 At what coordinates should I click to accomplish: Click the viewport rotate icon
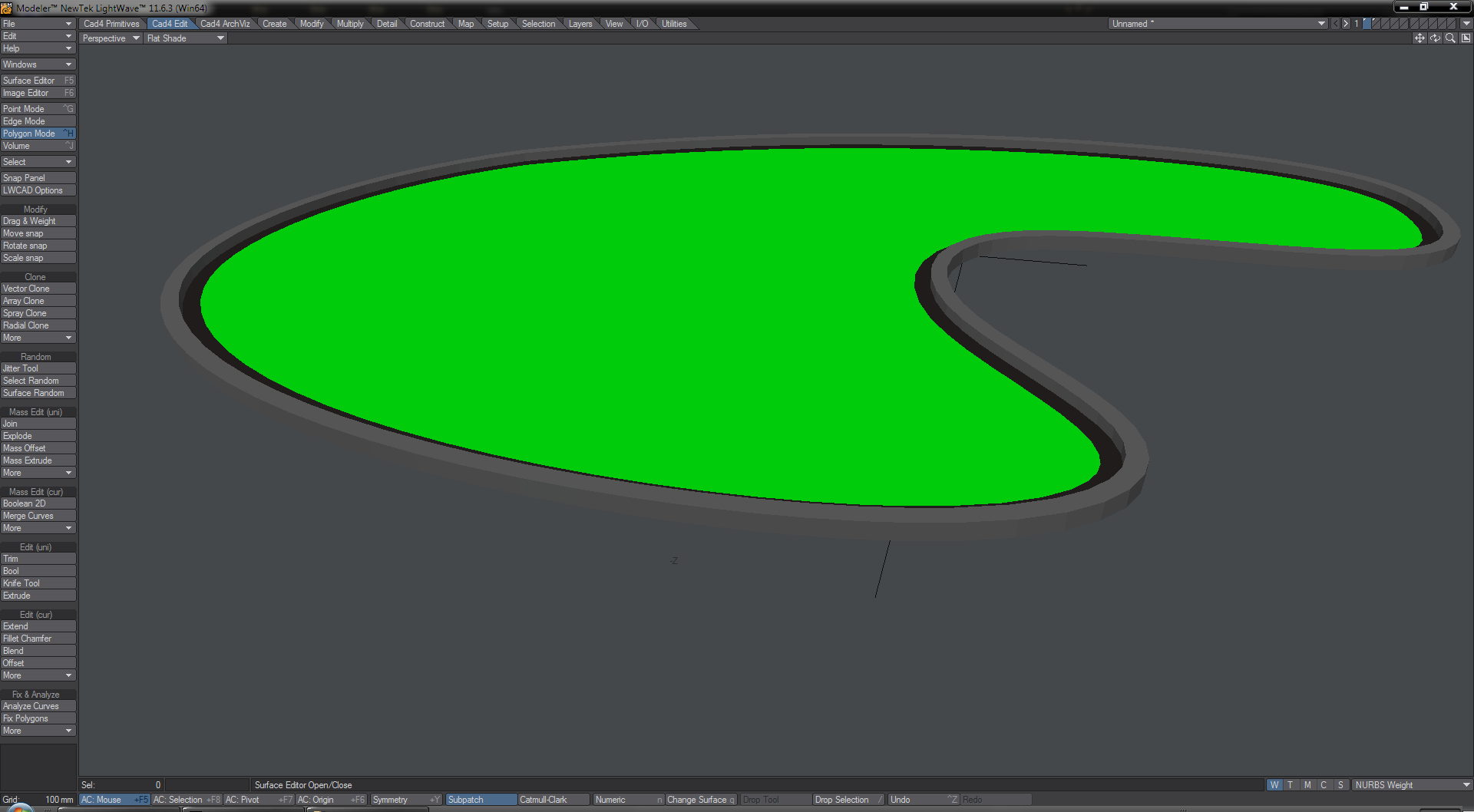tap(1435, 38)
